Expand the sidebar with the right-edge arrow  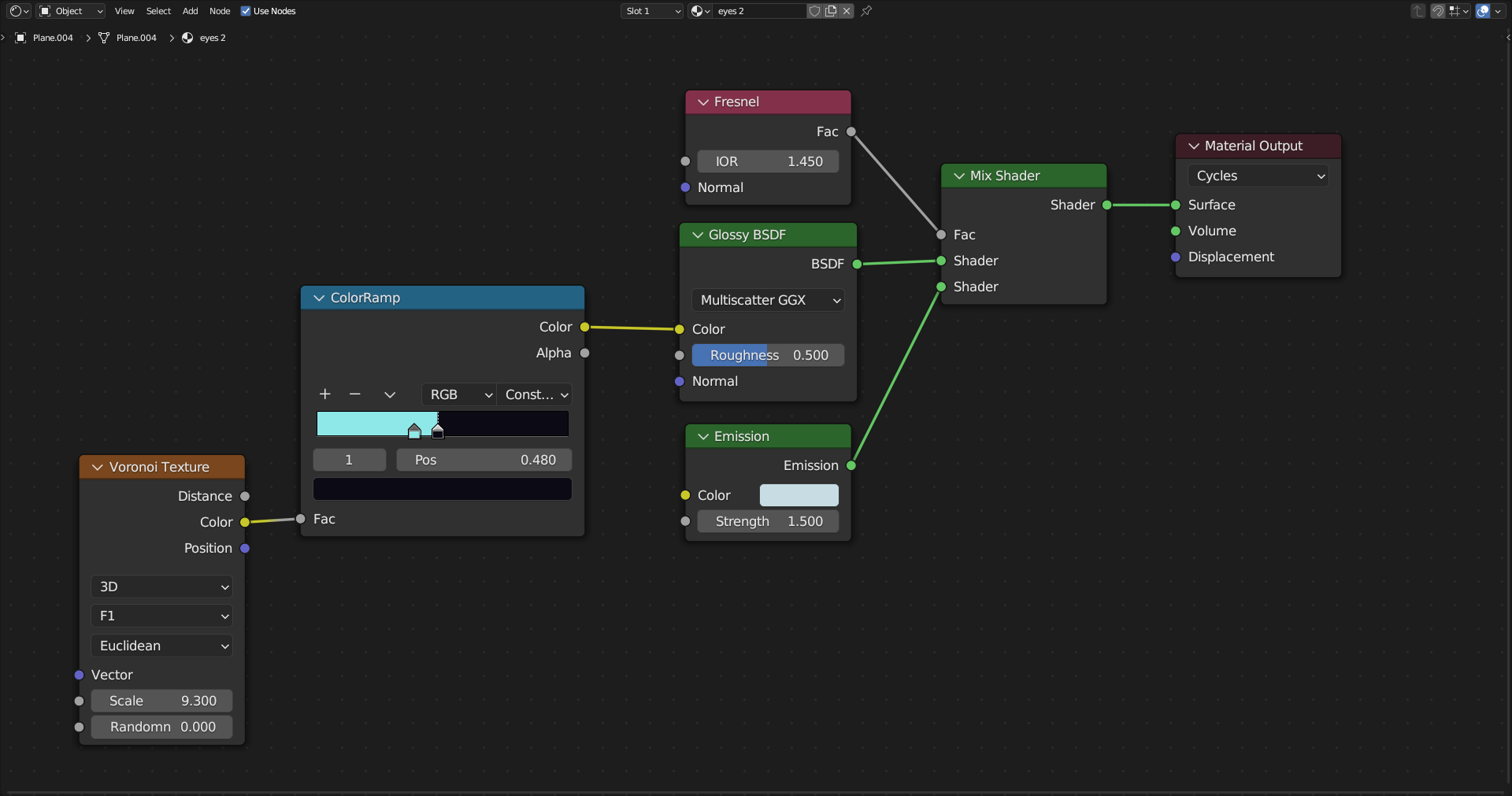click(1507, 36)
